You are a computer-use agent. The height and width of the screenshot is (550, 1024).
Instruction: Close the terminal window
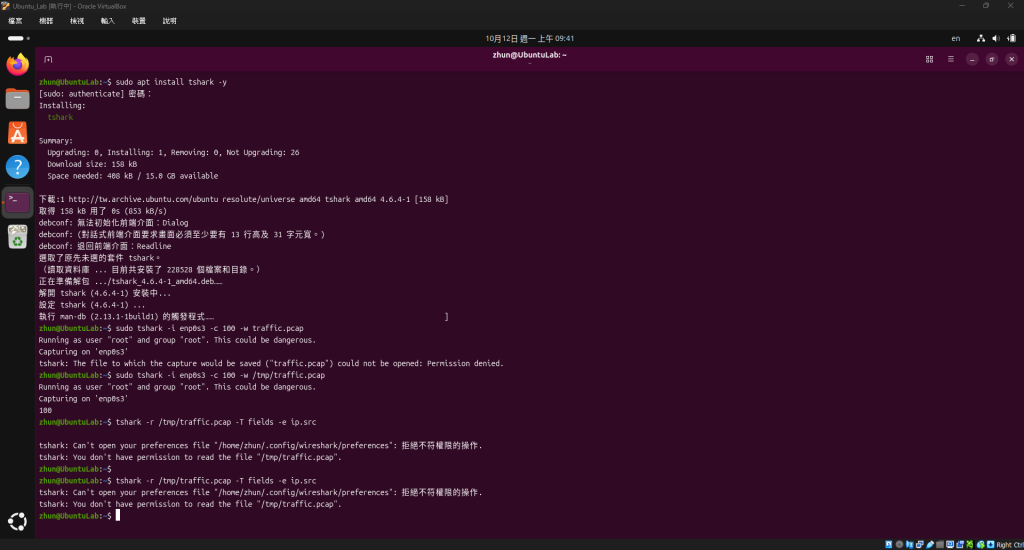[1012, 59]
